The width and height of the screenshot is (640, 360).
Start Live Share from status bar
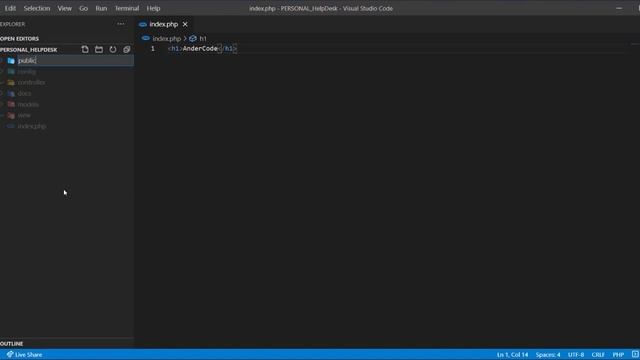24,355
